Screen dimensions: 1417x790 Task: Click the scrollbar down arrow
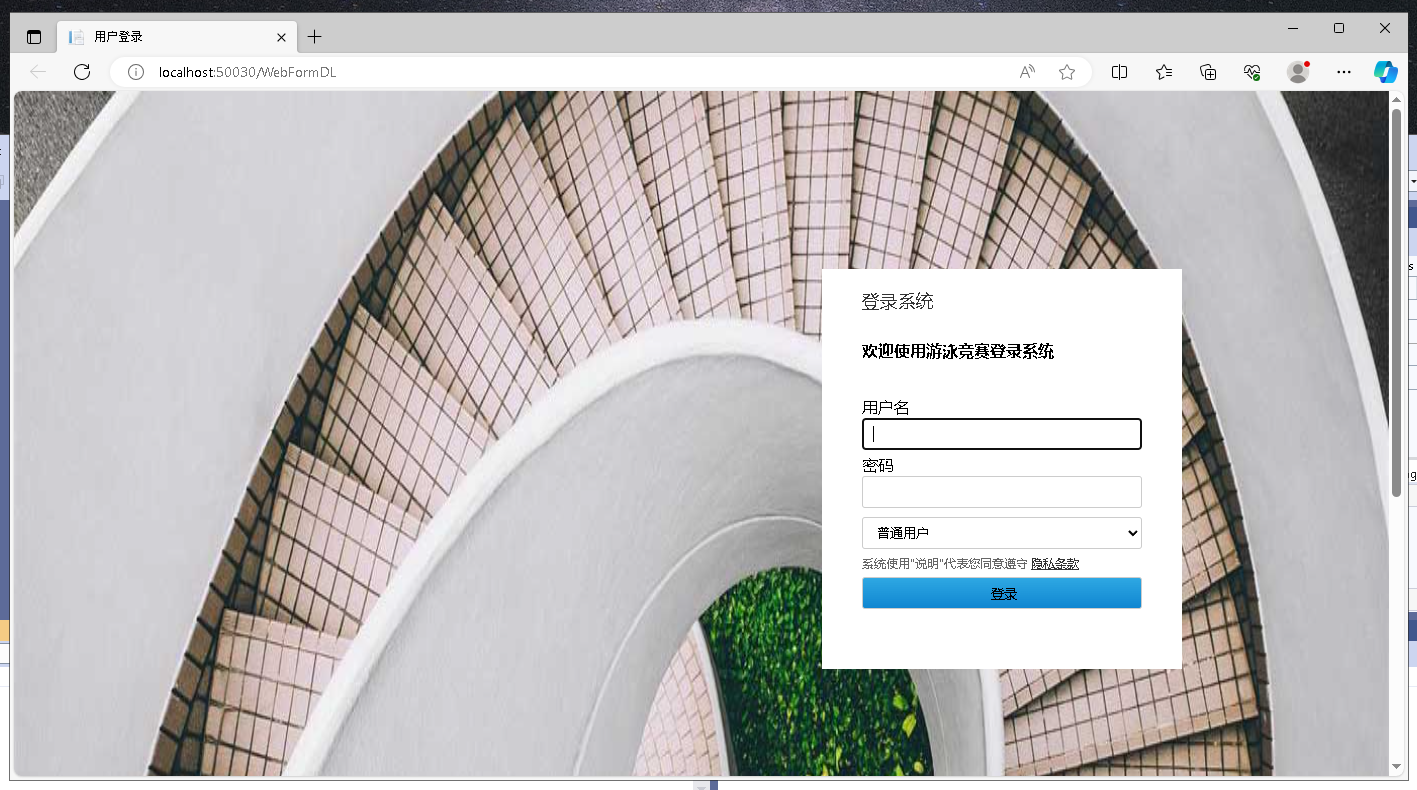pos(1396,767)
